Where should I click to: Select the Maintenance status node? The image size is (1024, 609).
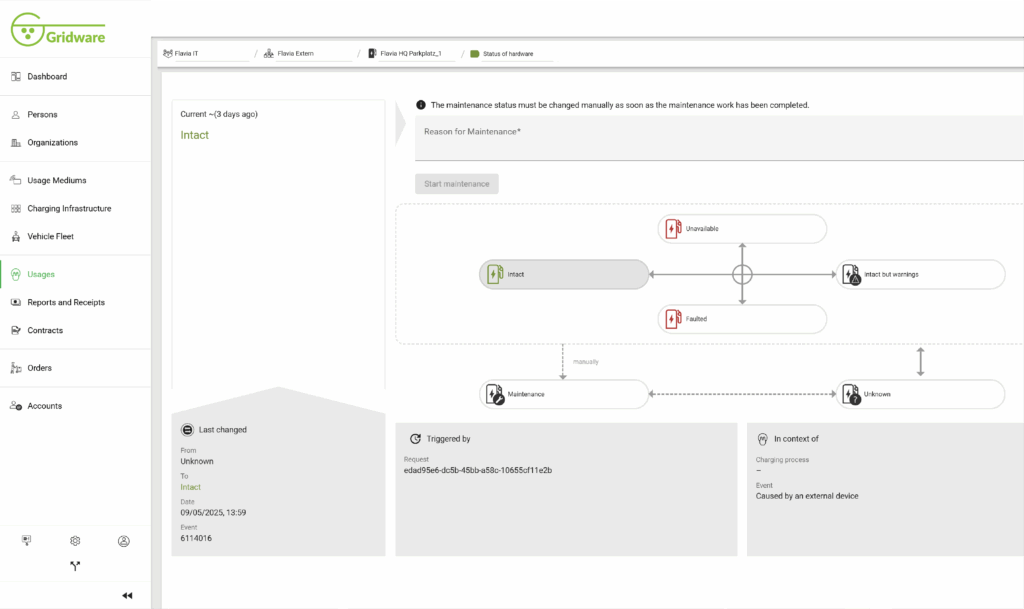click(564, 394)
